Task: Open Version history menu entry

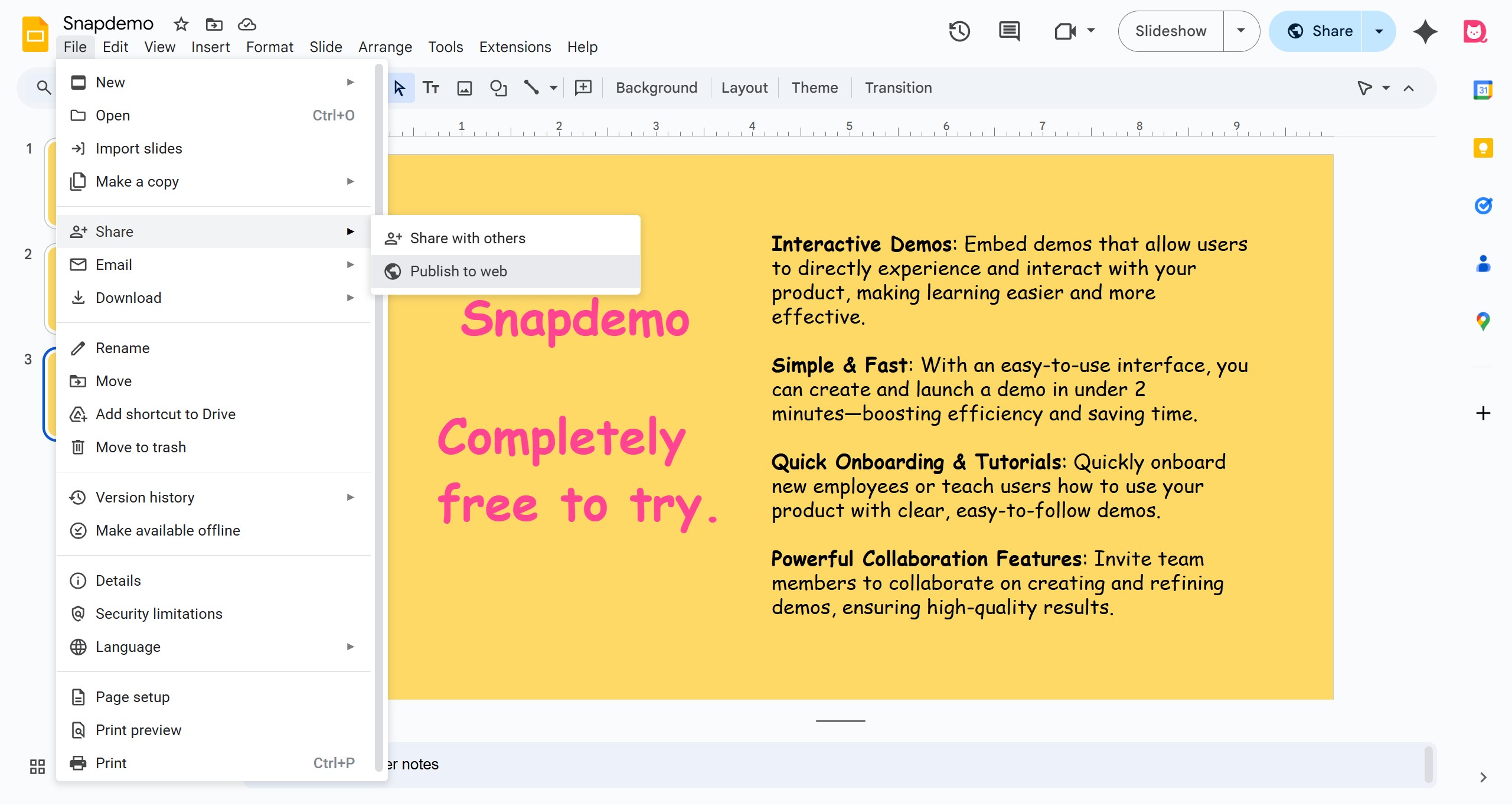Action: [x=214, y=497]
